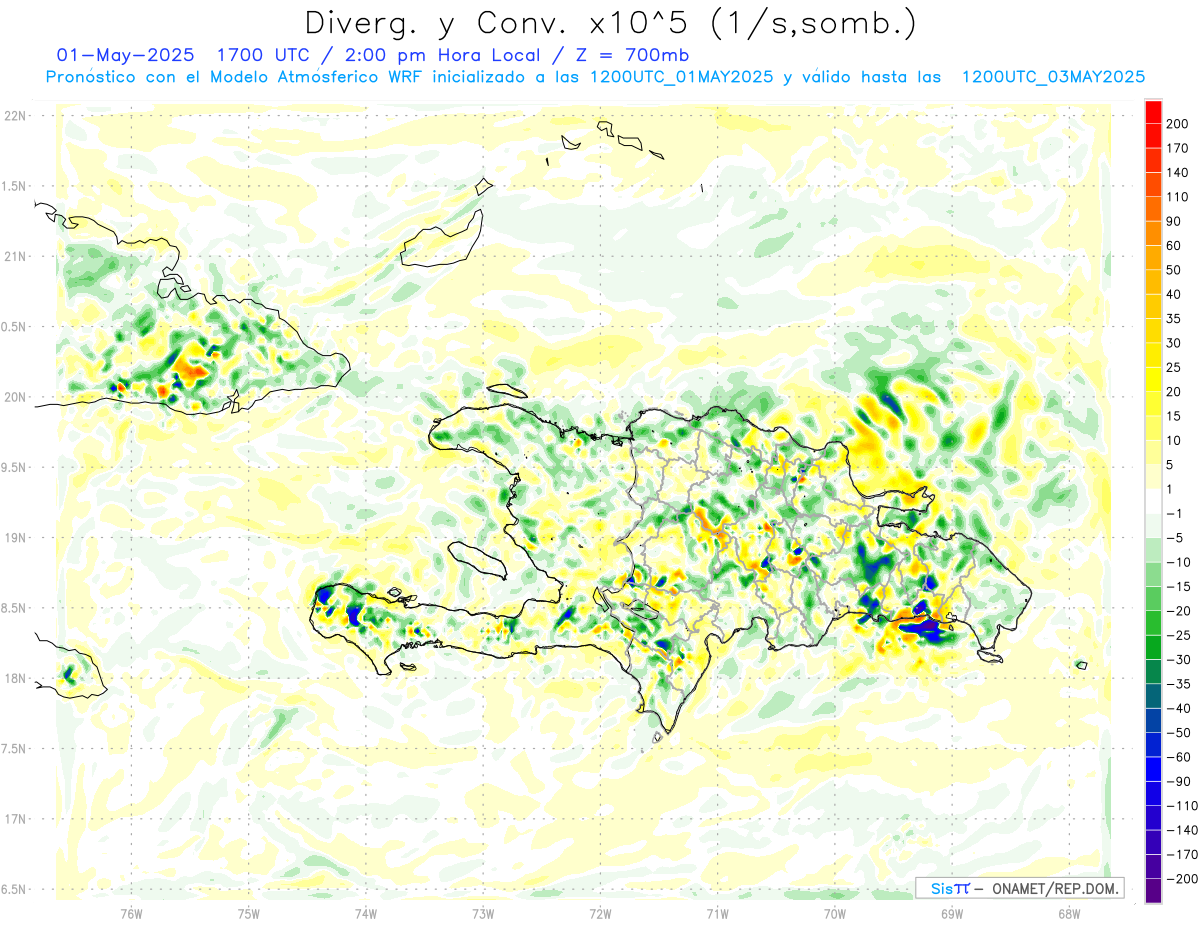Screen dimensions: 1200x927
Task: Click the '9.5N' latitude label
Action: click(14, 467)
